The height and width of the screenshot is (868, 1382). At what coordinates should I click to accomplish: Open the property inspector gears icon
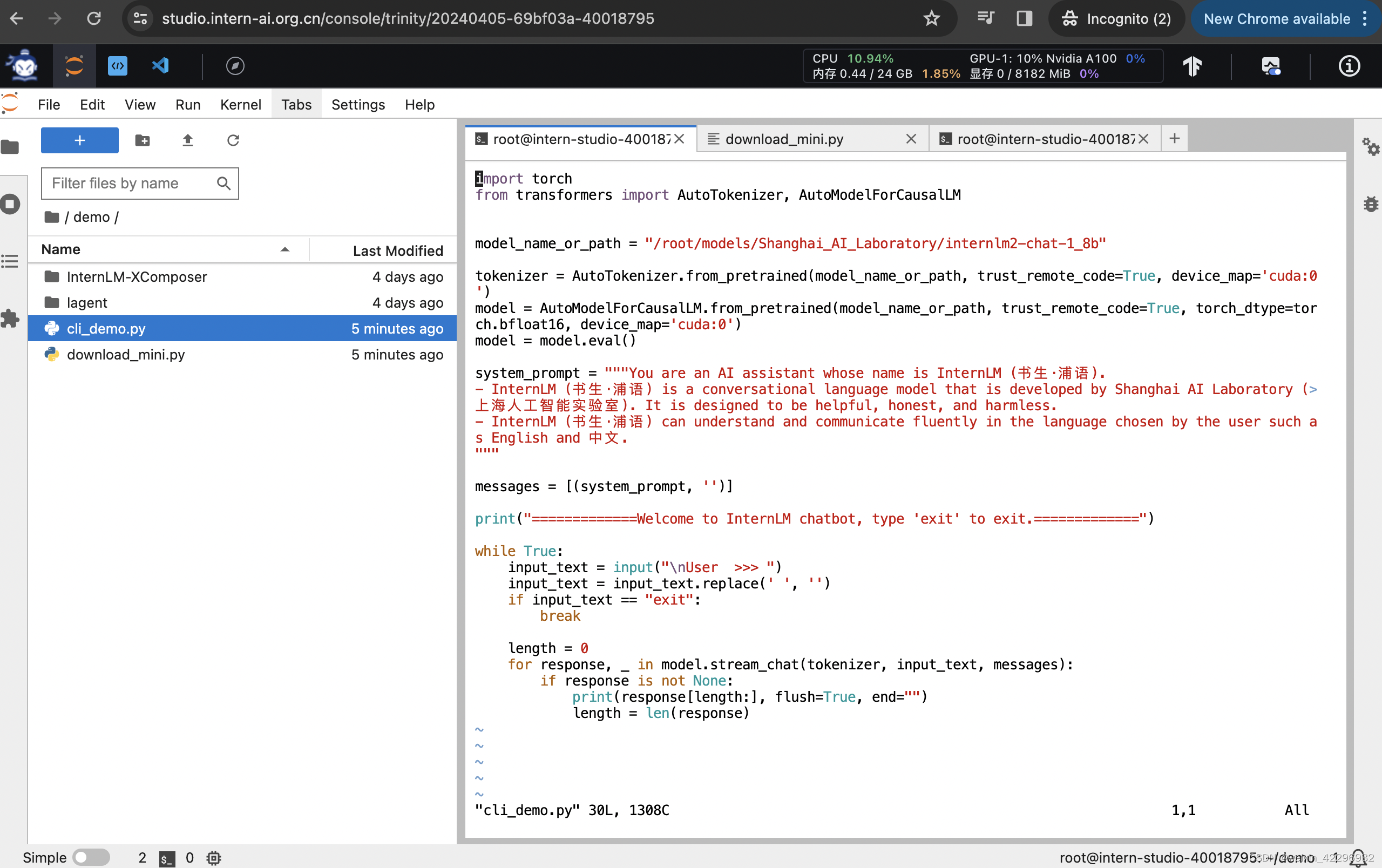(1371, 147)
